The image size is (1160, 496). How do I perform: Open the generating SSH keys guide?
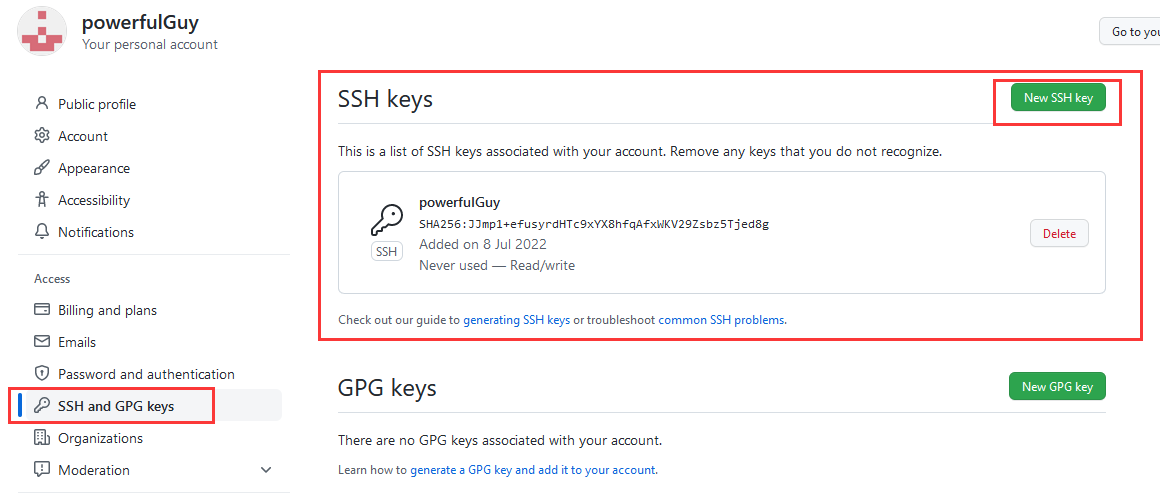(x=516, y=320)
